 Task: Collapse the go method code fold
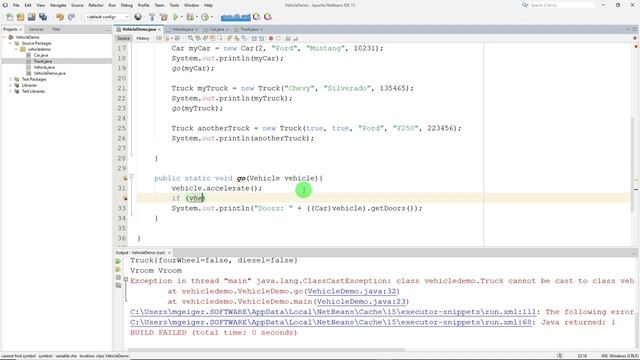(131, 176)
